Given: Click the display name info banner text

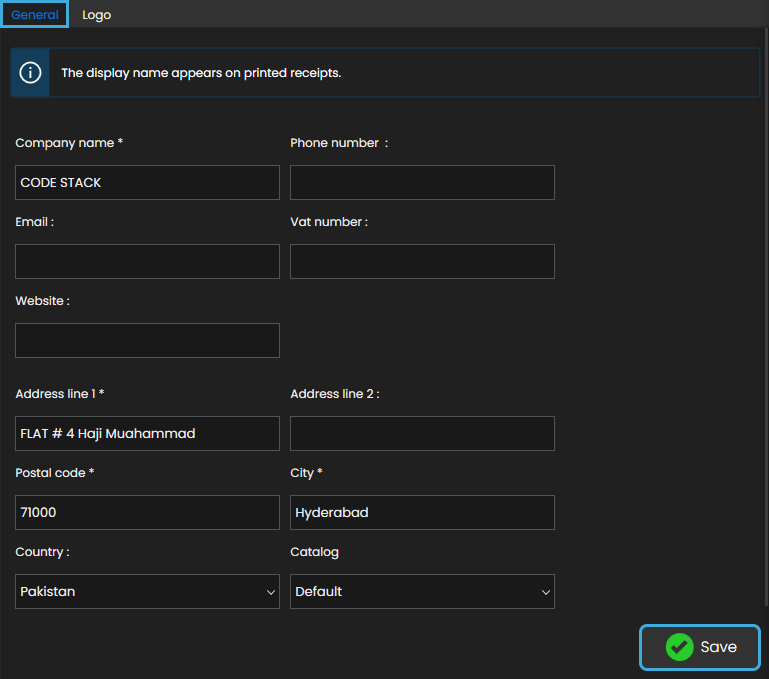Looking at the screenshot, I should 201,73.
